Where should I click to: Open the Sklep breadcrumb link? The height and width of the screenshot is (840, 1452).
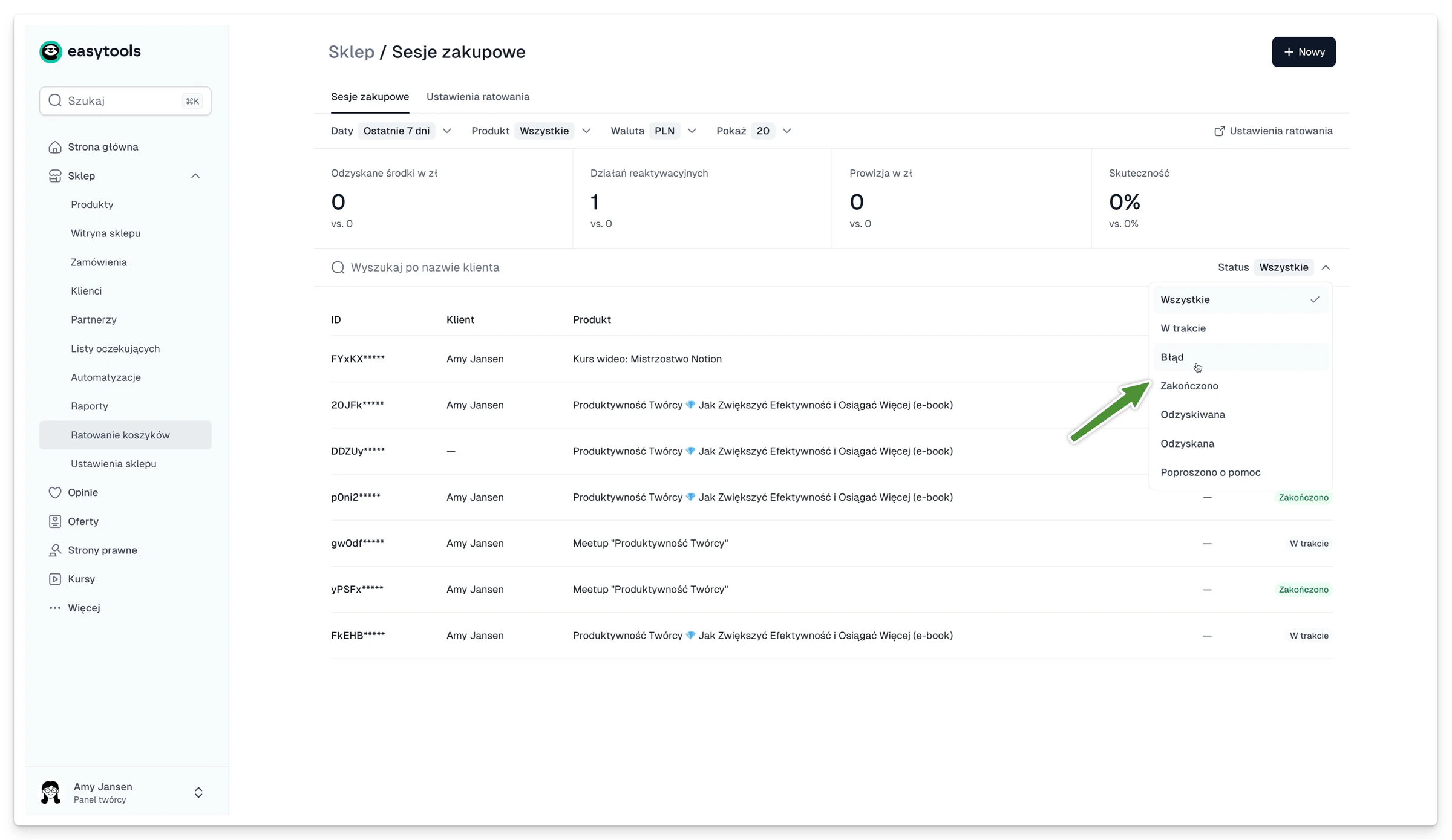pyautogui.click(x=351, y=52)
